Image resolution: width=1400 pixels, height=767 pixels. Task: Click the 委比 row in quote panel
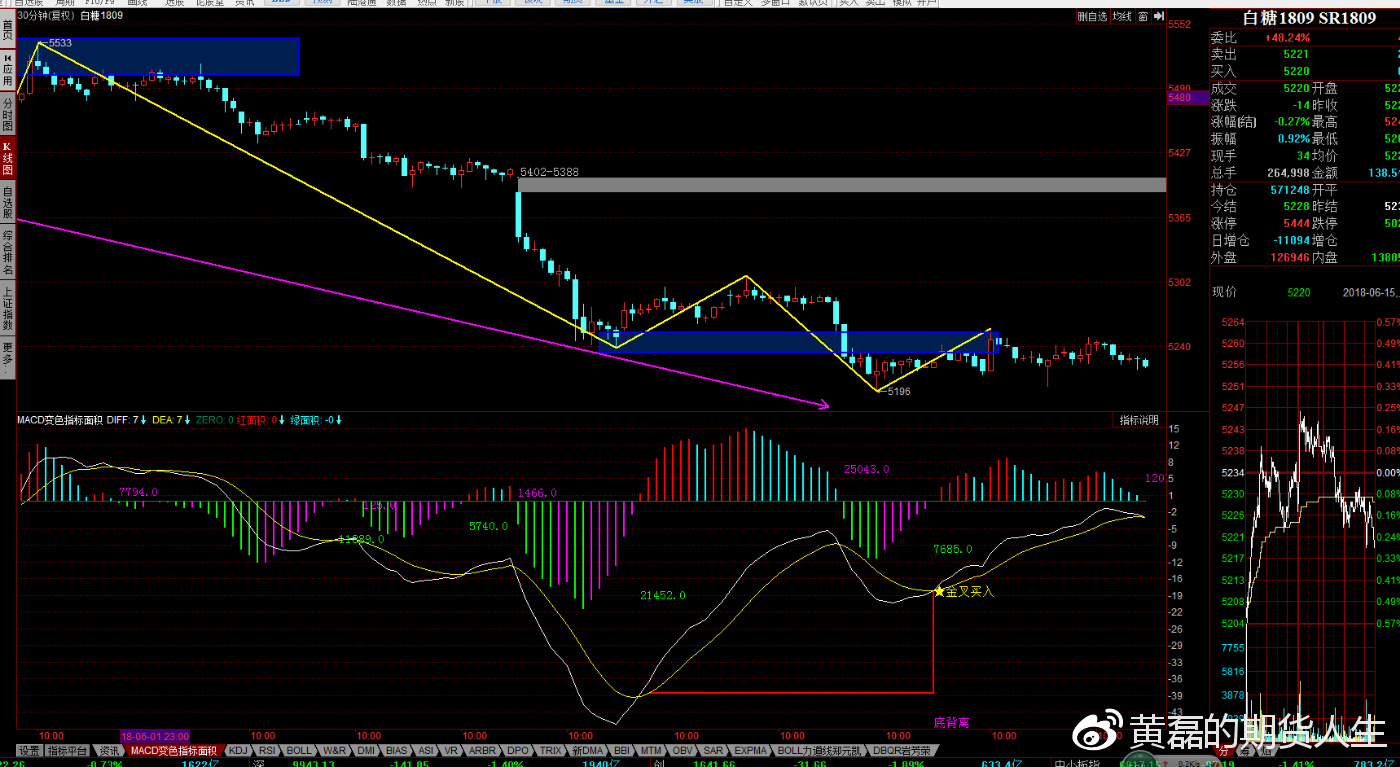[1304, 38]
